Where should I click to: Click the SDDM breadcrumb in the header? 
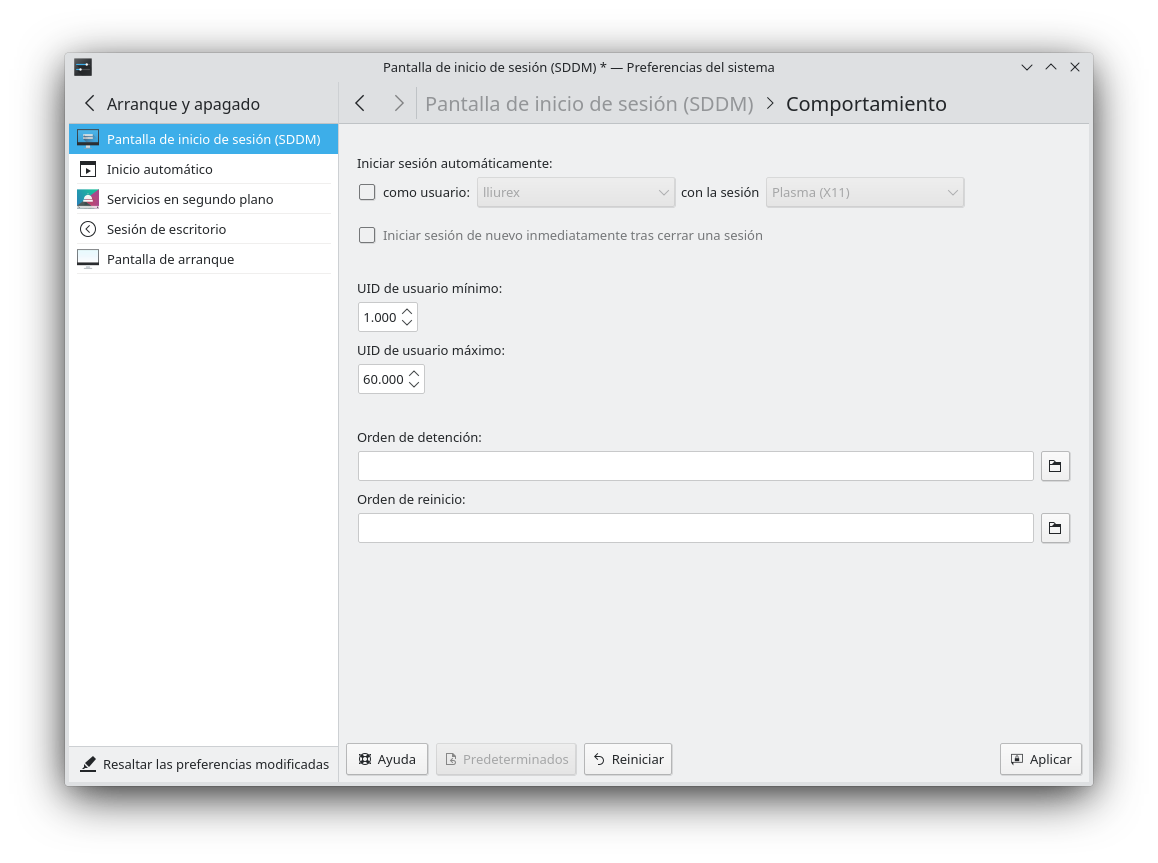coord(589,103)
